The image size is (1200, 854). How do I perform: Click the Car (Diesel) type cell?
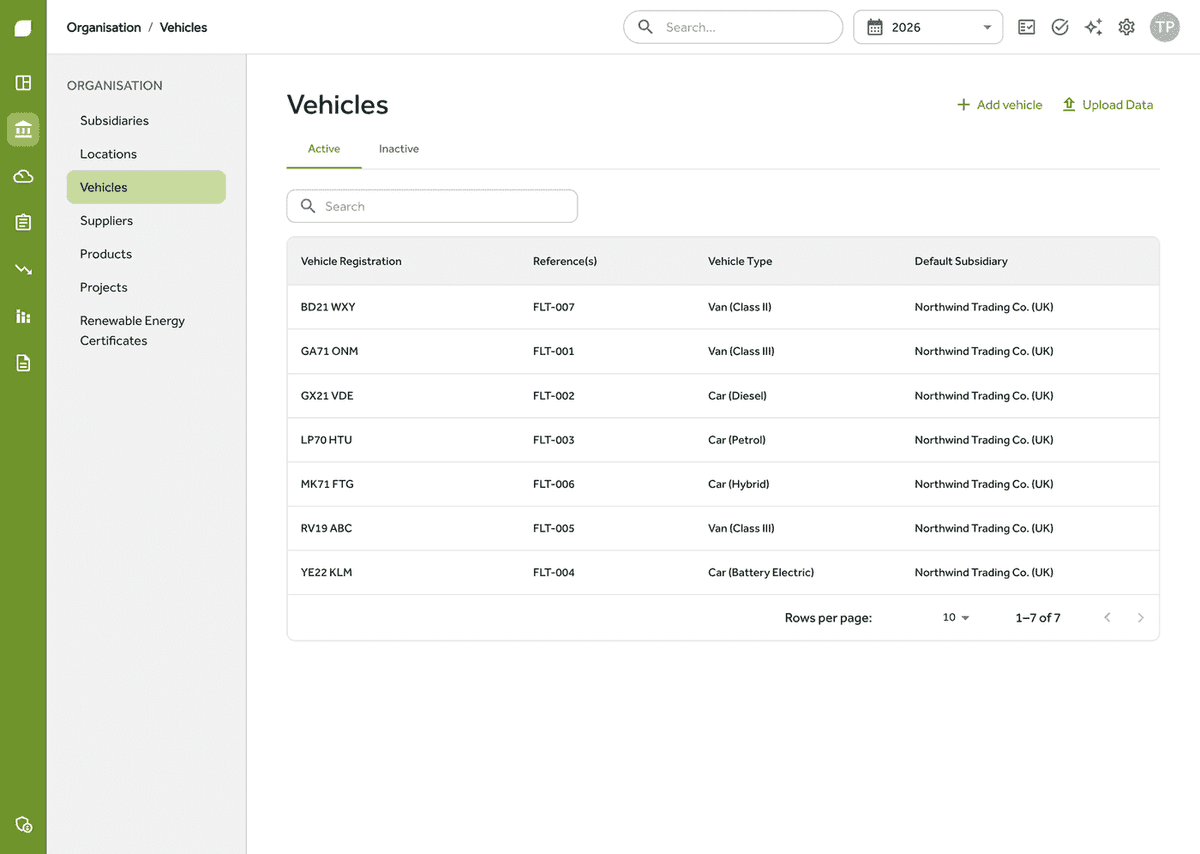(x=737, y=396)
